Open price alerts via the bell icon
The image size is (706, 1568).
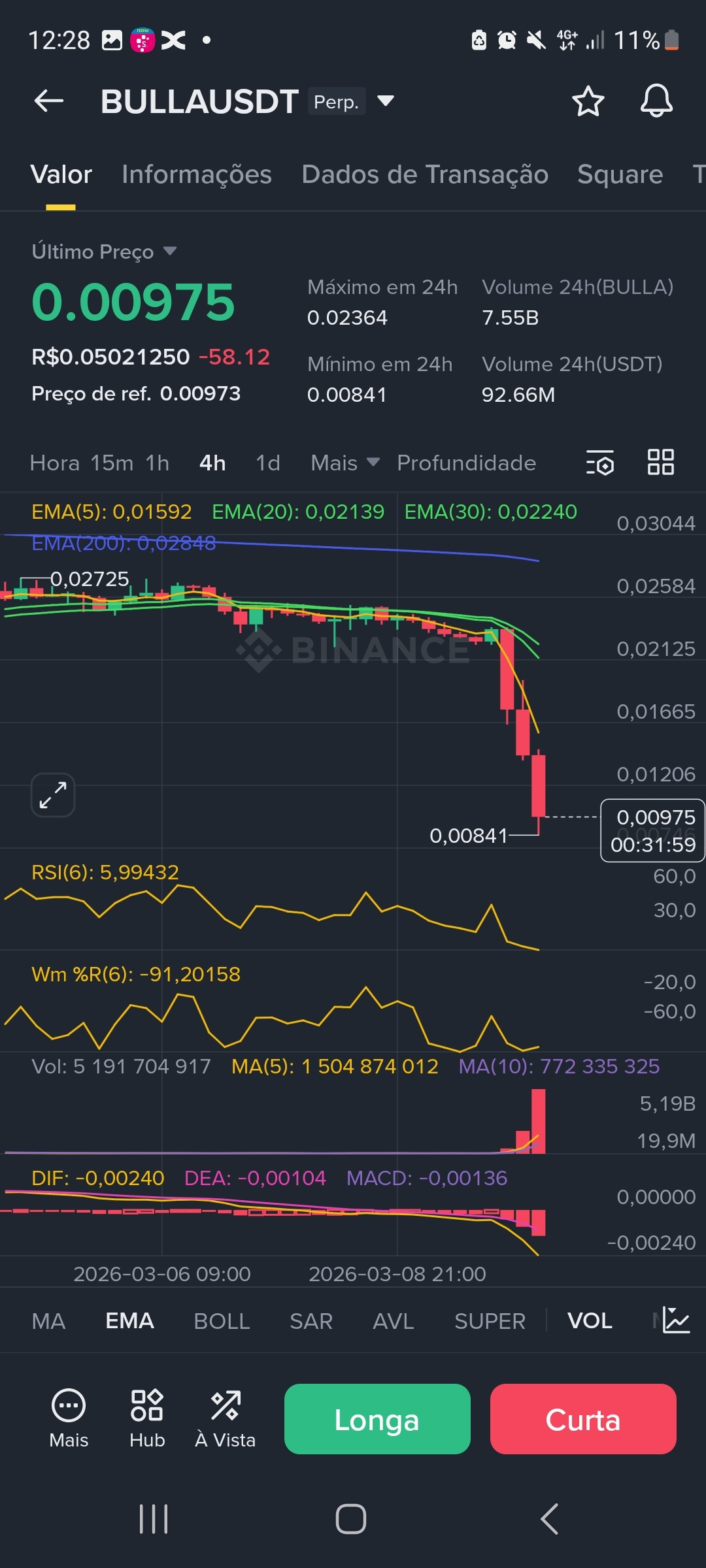656,101
